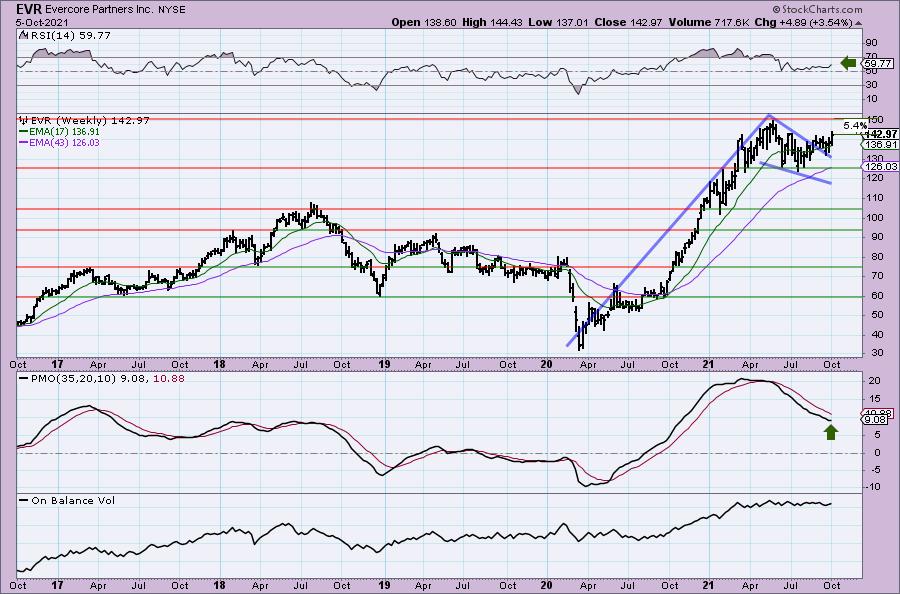Viewport: 900px width, 594px height.
Task: Click the 150 price axis label
Action: coord(875,119)
